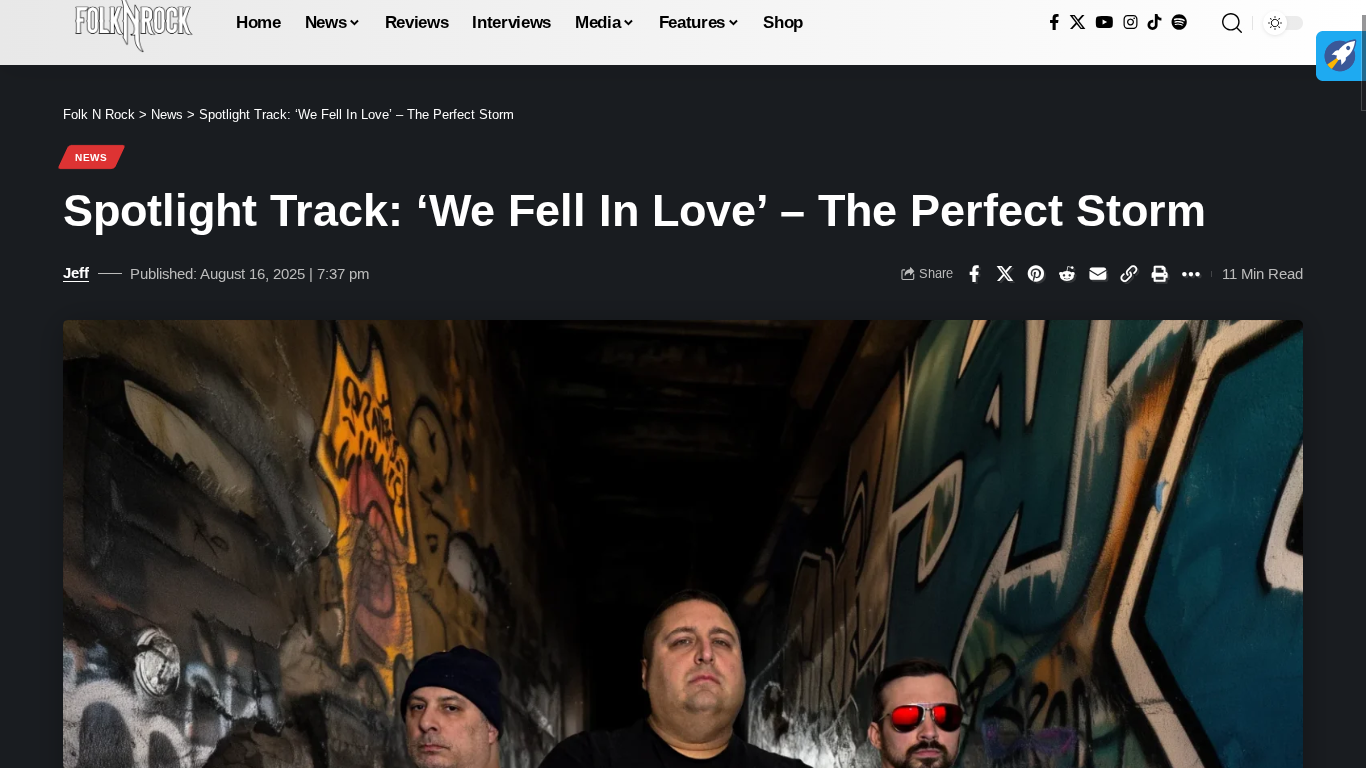
Task: Expand the News dropdown menu
Action: [332, 22]
